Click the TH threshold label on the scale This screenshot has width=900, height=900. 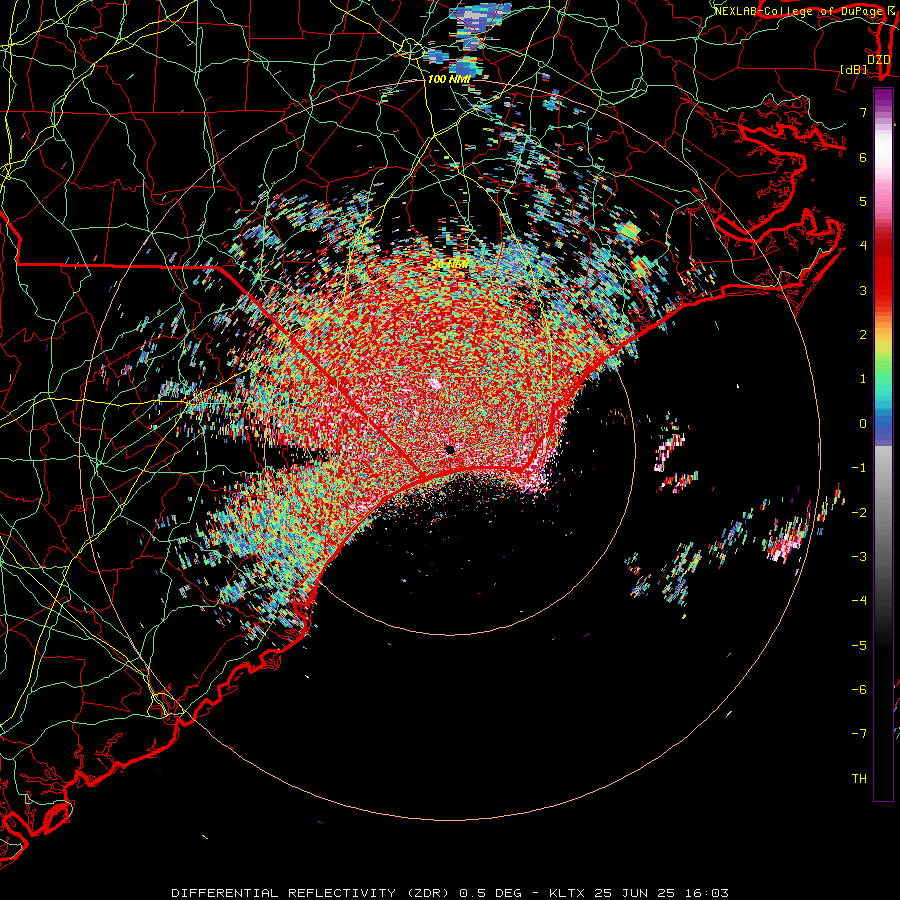click(x=859, y=779)
